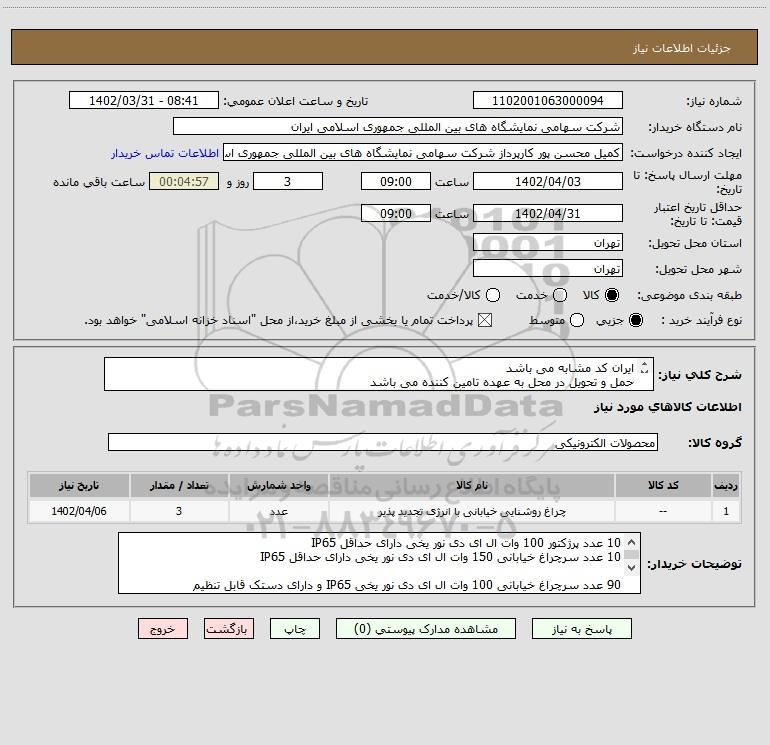Click the row number cell 1
The image size is (770, 745).
click(x=726, y=511)
